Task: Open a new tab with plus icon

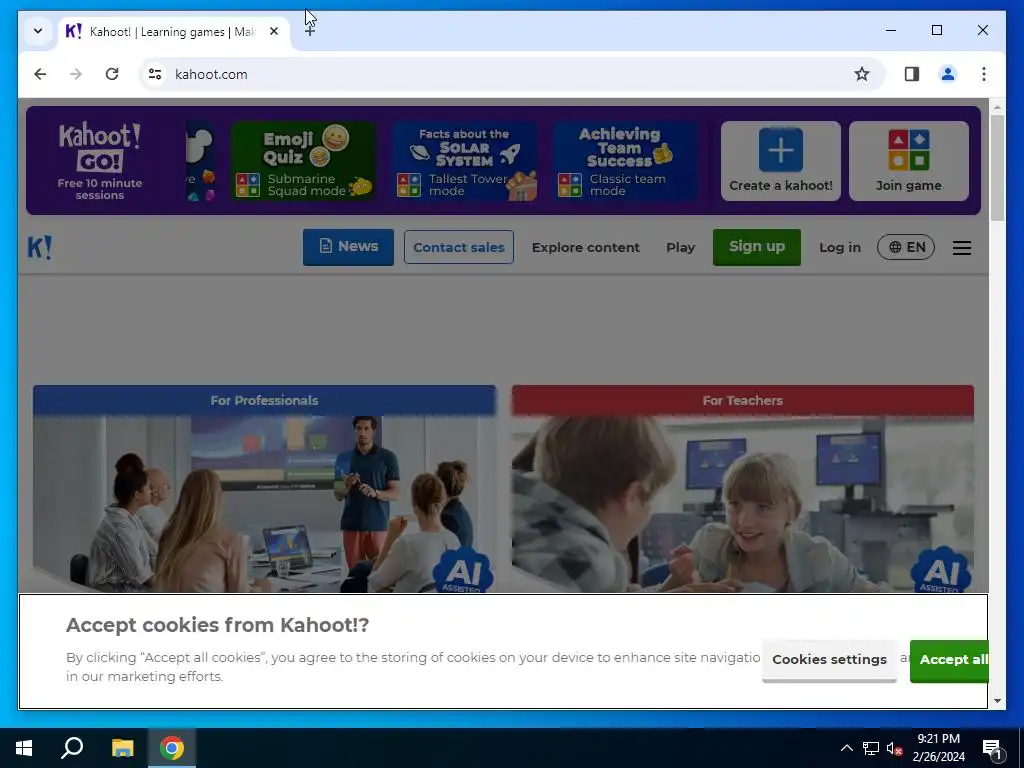Action: click(310, 31)
